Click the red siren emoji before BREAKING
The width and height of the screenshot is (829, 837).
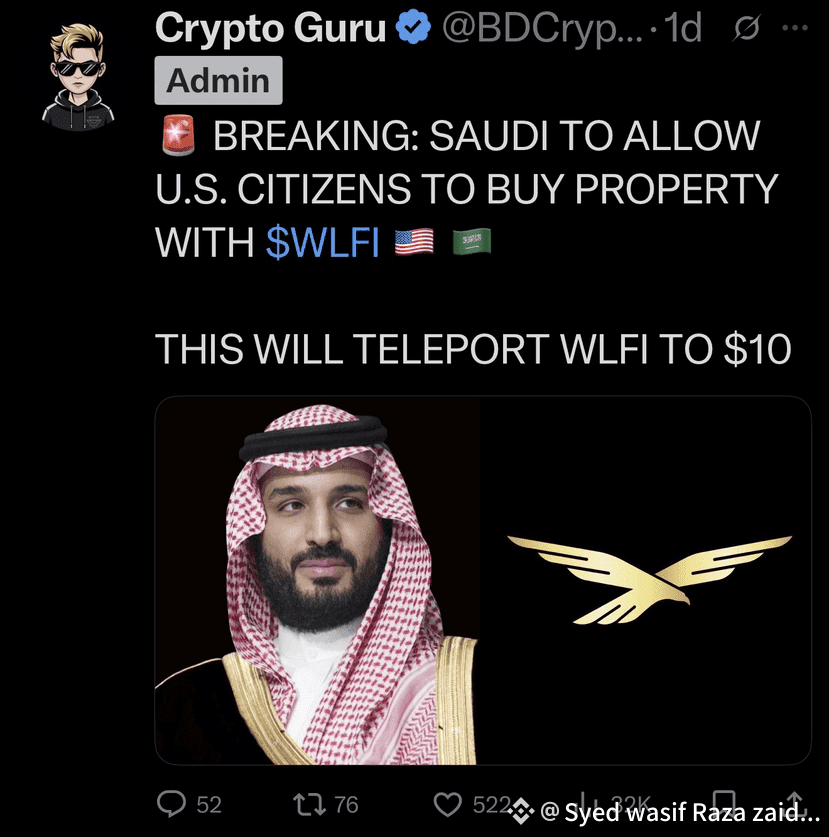click(178, 136)
